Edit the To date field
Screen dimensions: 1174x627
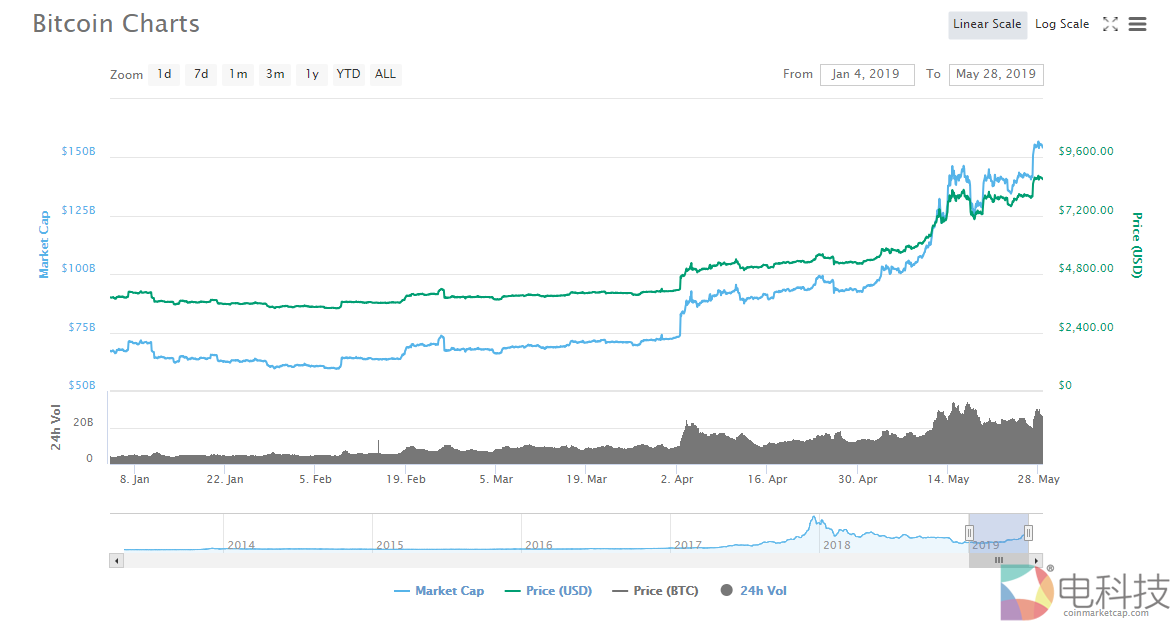[995, 74]
